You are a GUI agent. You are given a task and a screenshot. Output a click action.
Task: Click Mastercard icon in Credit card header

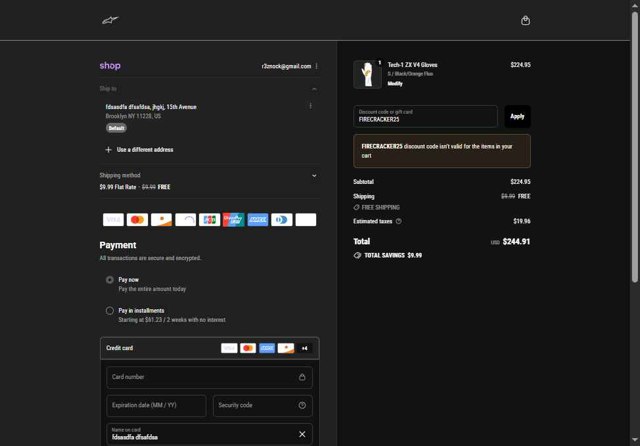click(248, 348)
